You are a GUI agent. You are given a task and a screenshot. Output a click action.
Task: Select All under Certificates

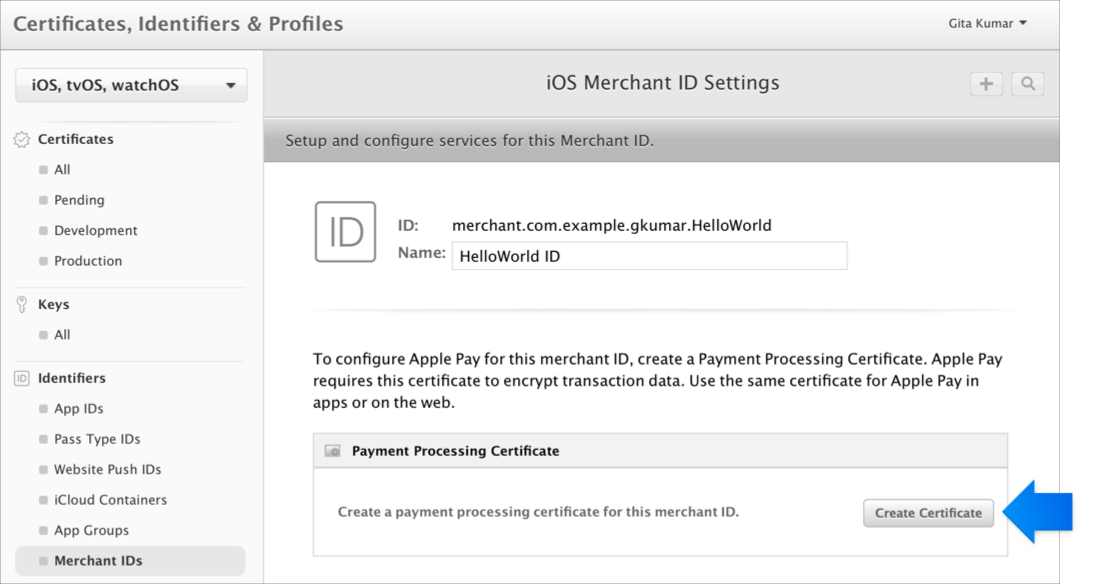click(x=63, y=170)
